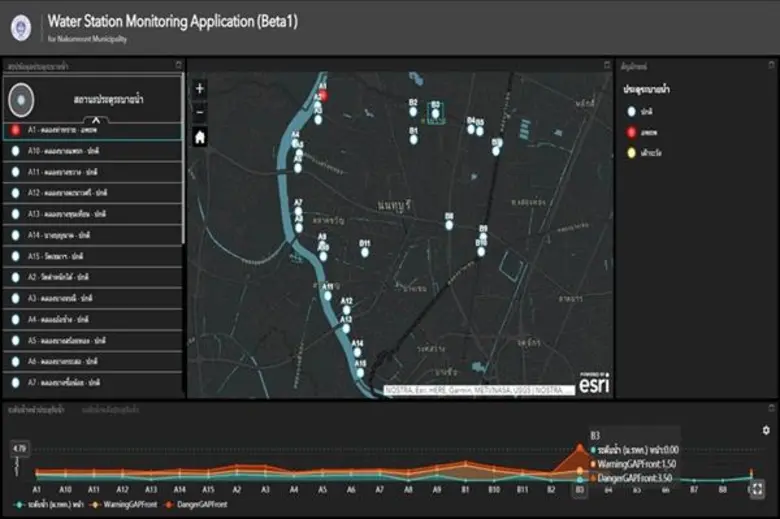Toggle the teal water level series in chart legend

point(49,504)
